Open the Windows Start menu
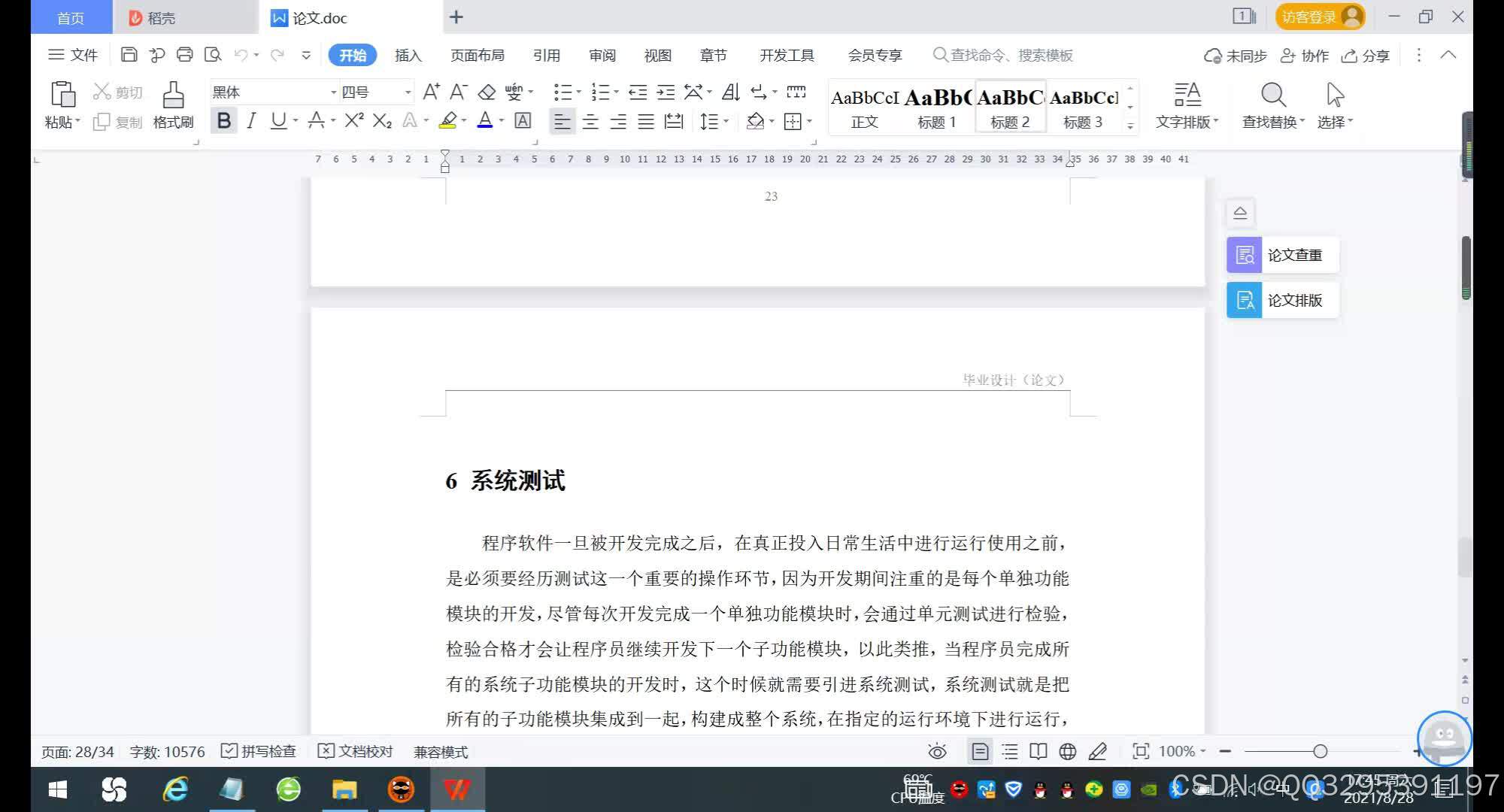The height and width of the screenshot is (812, 1504). click(x=58, y=789)
